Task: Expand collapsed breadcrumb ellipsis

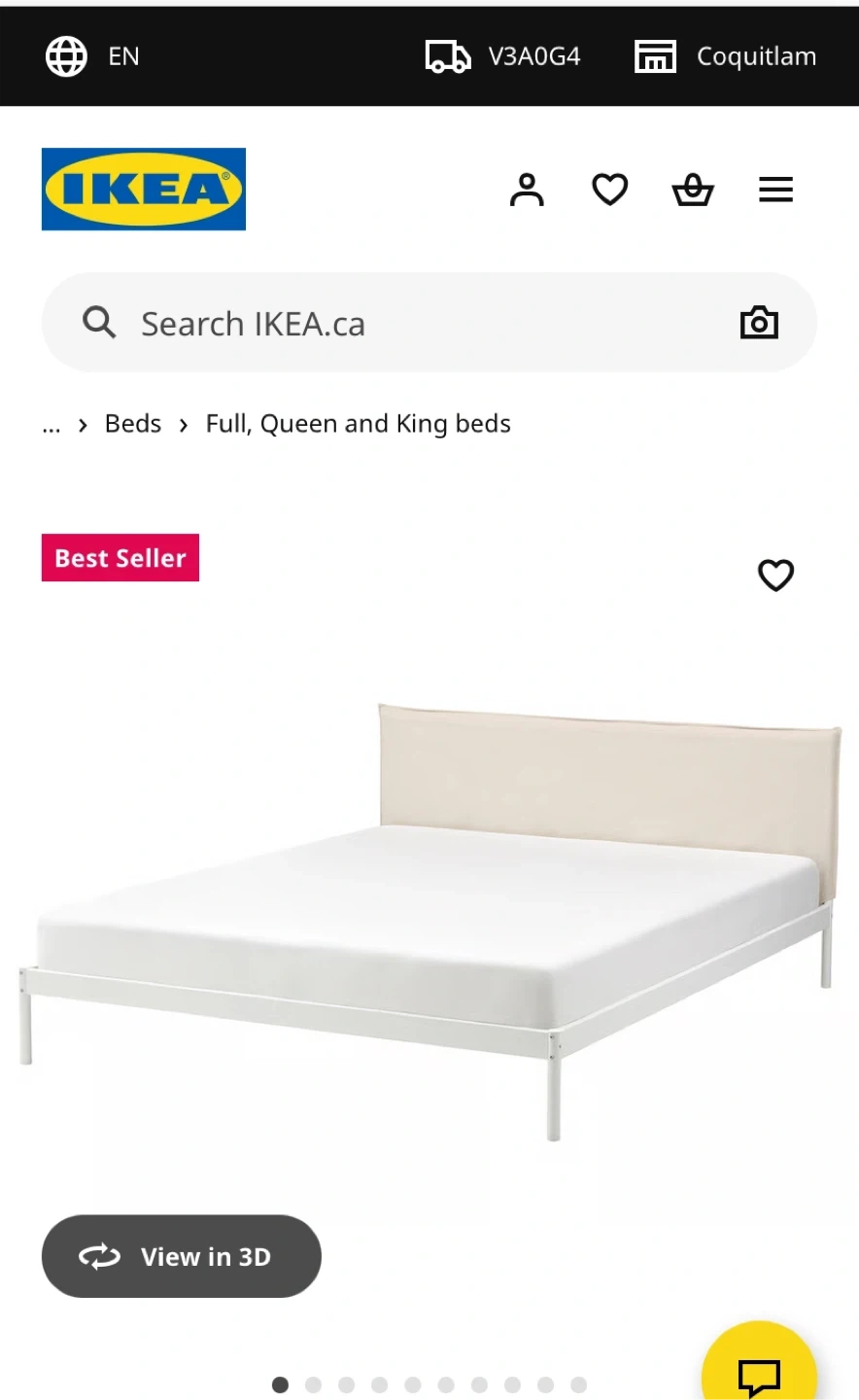Action: pyautogui.click(x=52, y=425)
